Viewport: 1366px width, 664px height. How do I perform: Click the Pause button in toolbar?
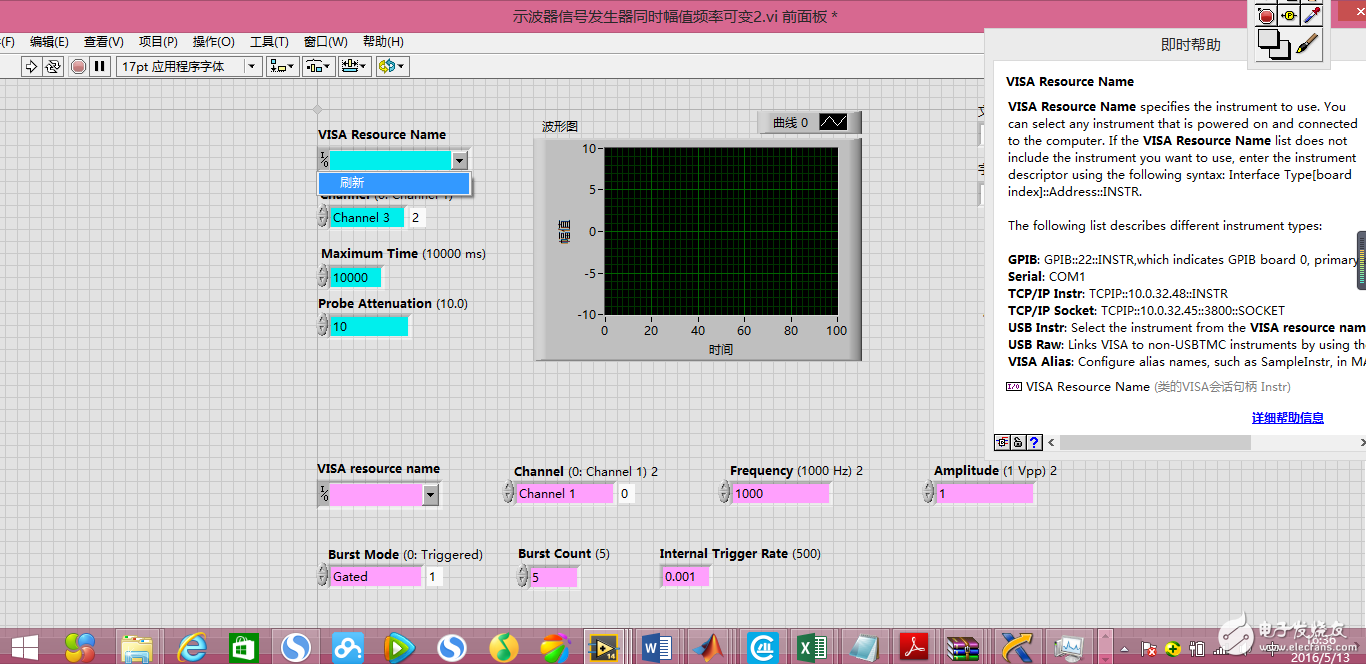99,67
